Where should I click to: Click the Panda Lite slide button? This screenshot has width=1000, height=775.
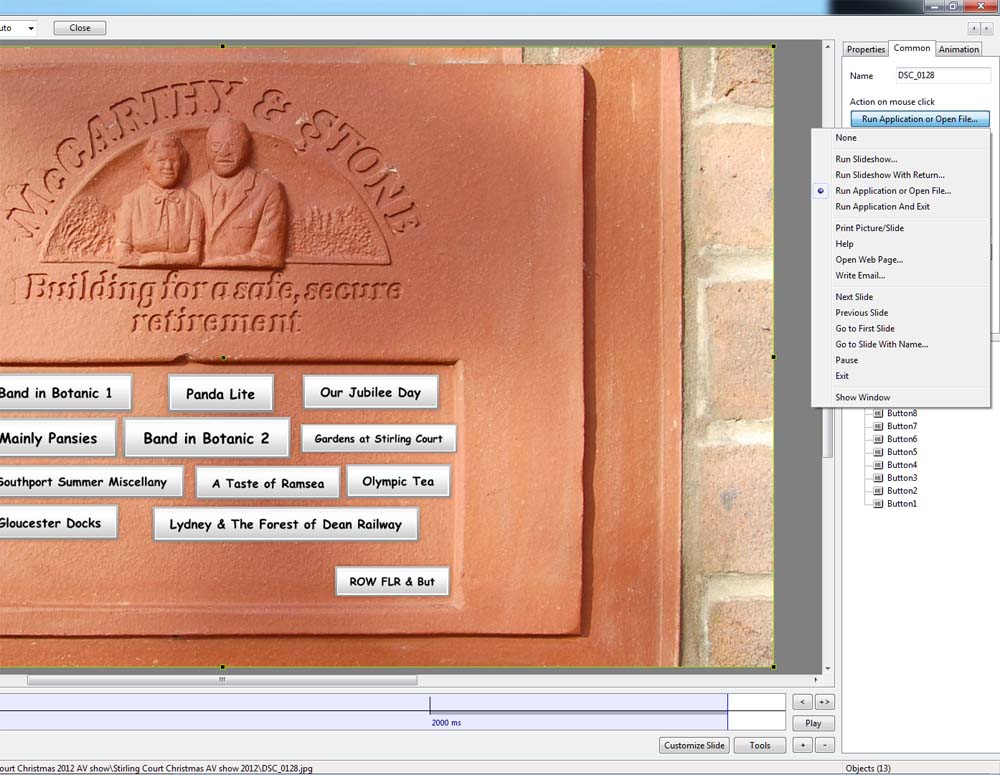tap(221, 393)
